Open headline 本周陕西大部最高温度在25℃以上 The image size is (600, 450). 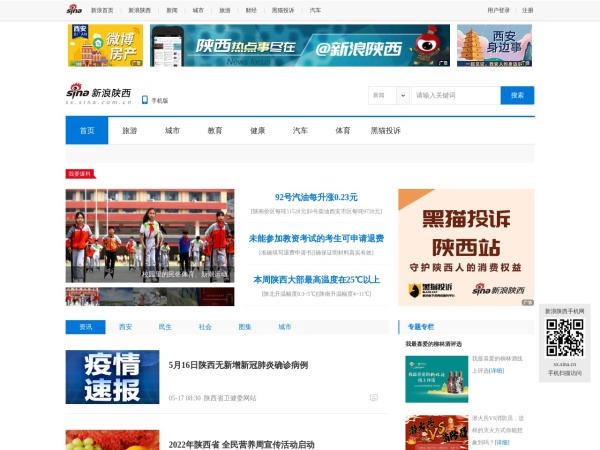coord(316,280)
